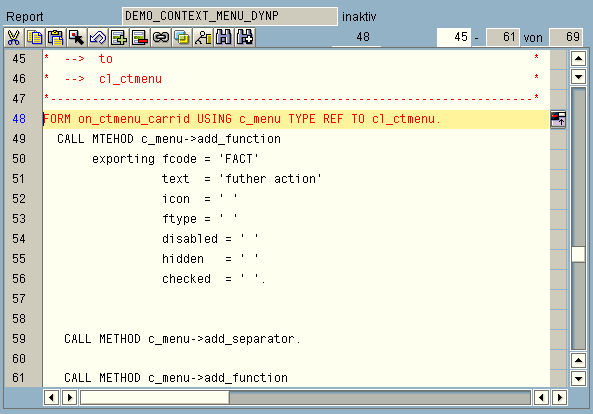Click line 61 'CALL METHOD c_menu->add_function'
This screenshot has height=414, width=593.
[176, 378]
